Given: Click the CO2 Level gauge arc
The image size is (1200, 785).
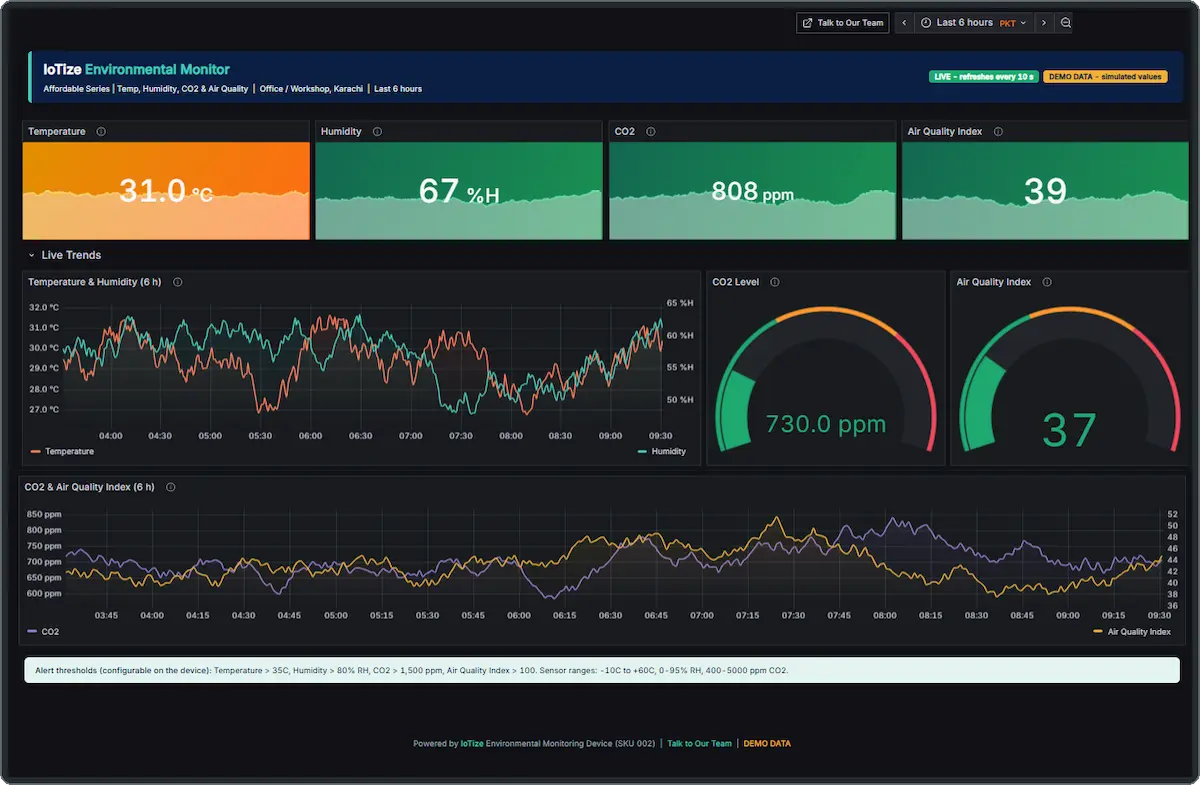Looking at the screenshot, I should pyautogui.click(x=826, y=378).
